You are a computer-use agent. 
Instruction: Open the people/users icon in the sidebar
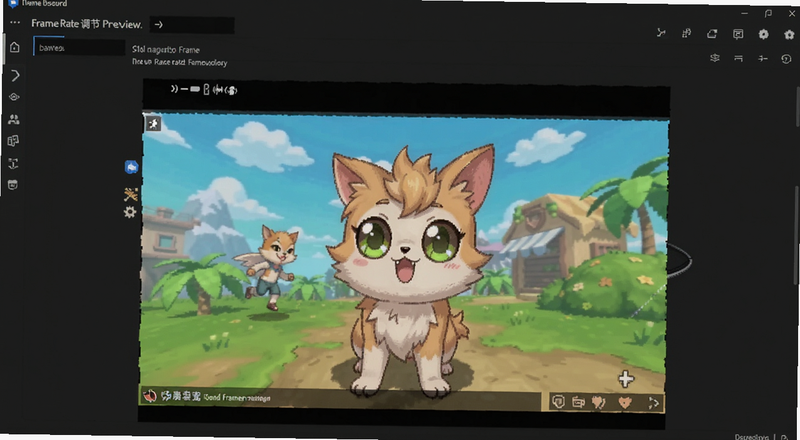14,119
